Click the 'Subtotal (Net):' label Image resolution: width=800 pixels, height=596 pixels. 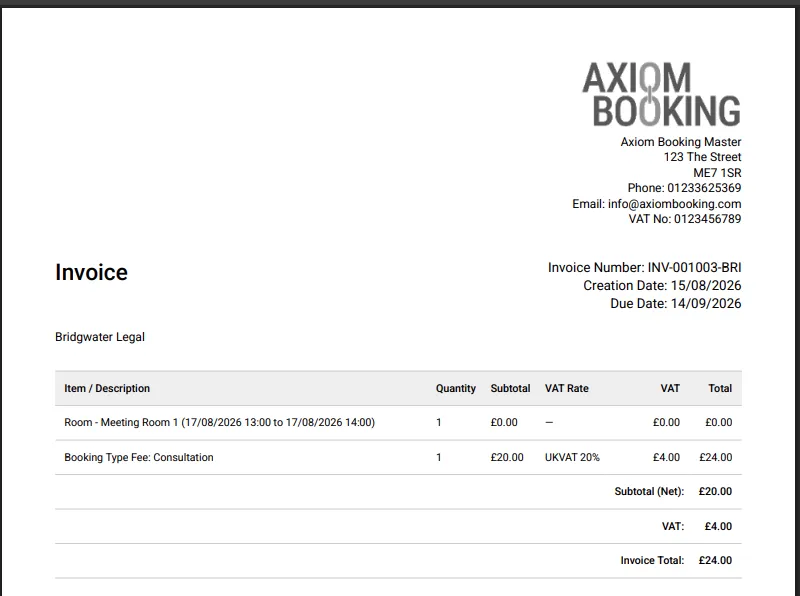(x=649, y=491)
